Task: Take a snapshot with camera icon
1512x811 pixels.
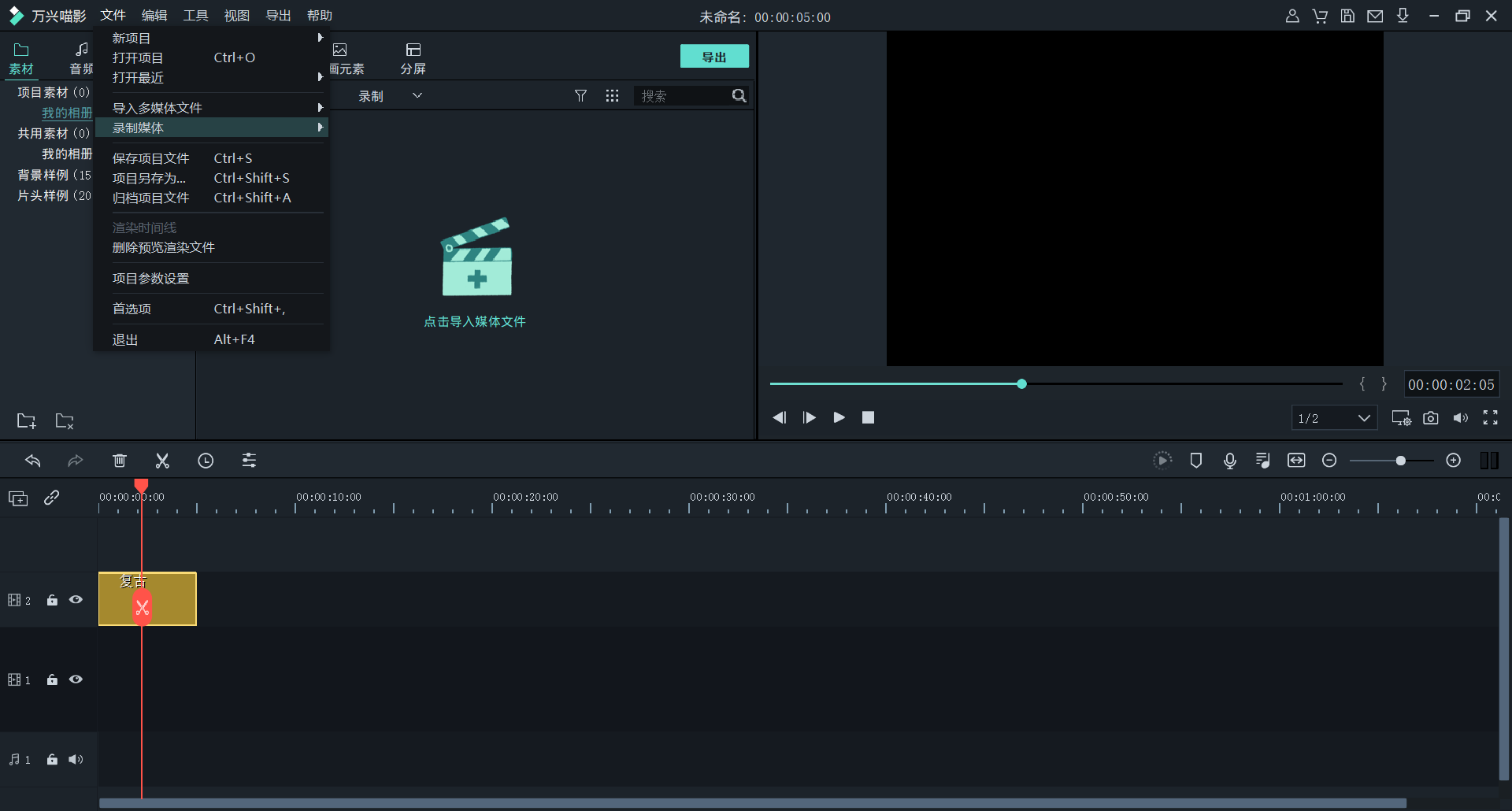Action: [1431, 418]
